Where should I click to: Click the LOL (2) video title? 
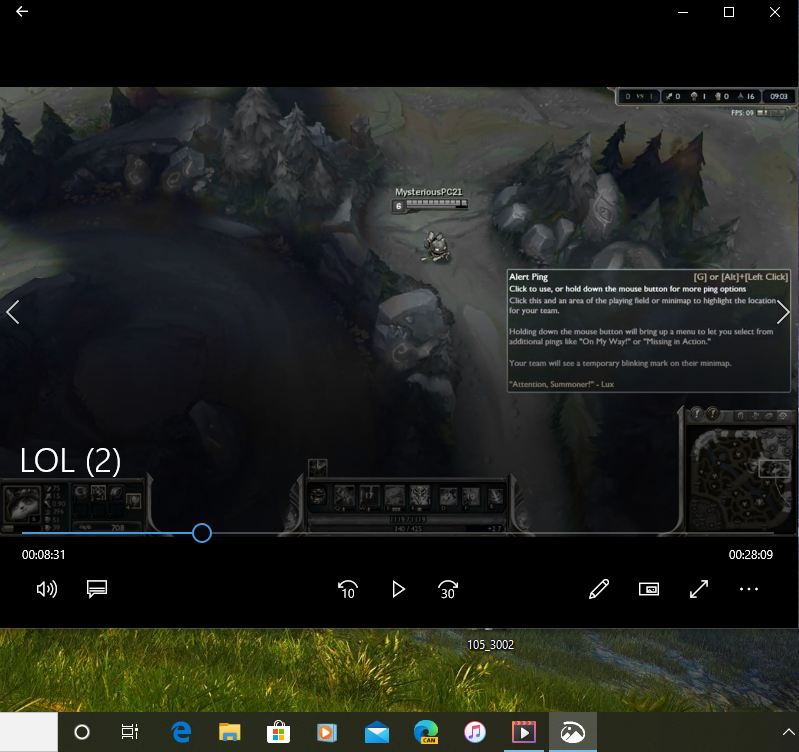point(70,461)
